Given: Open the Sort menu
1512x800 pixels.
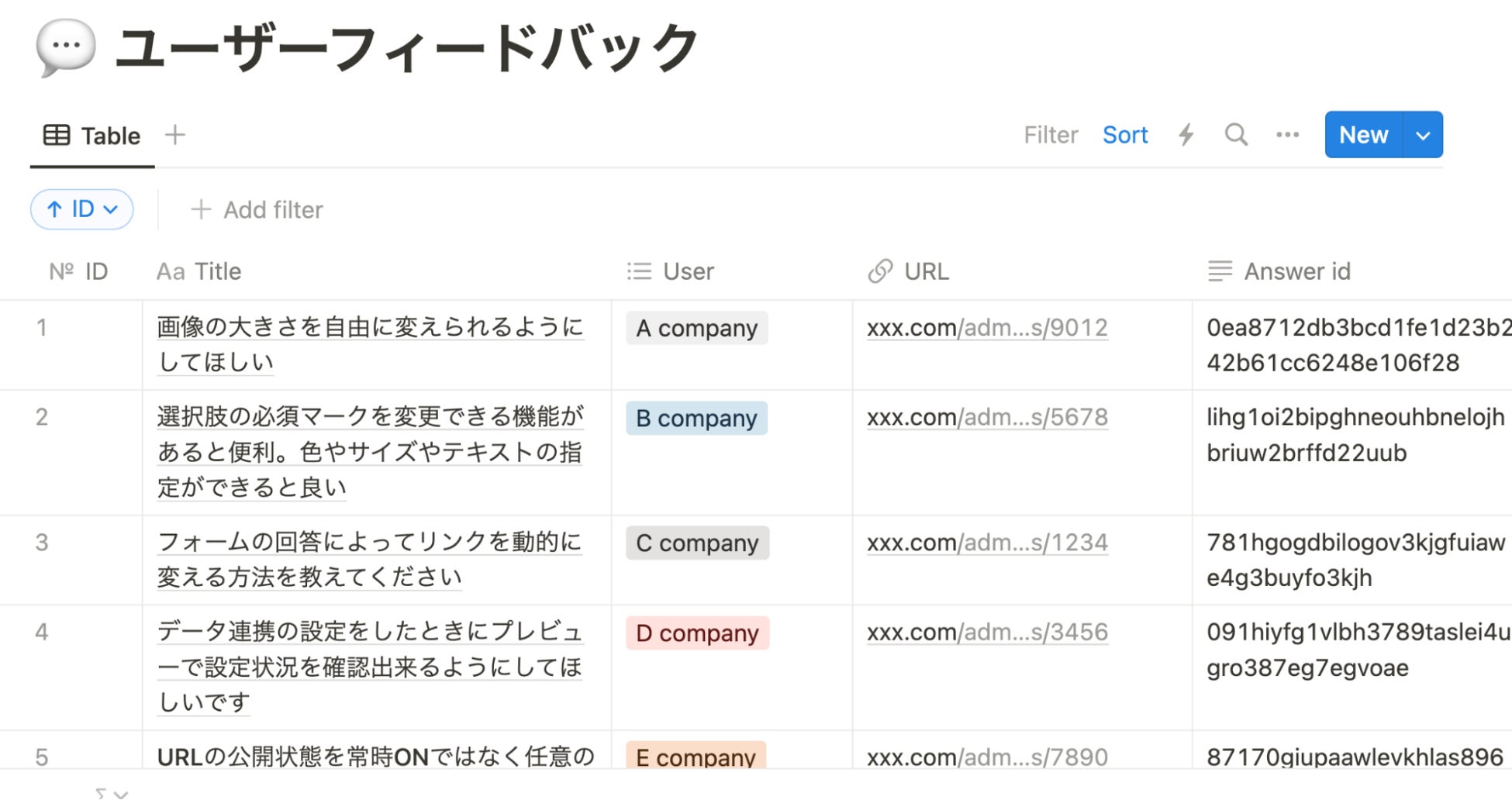Looking at the screenshot, I should pos(1124,135).
